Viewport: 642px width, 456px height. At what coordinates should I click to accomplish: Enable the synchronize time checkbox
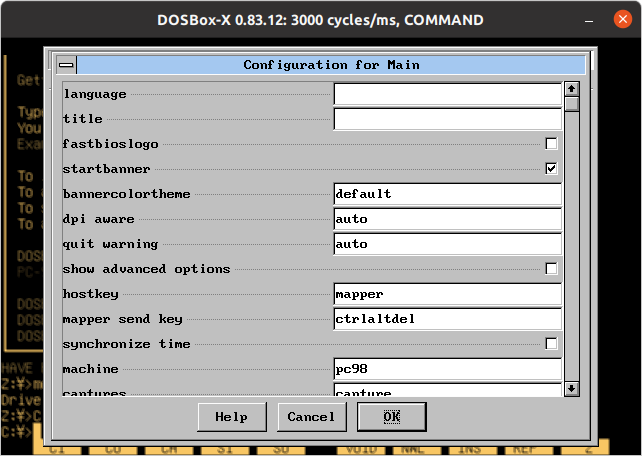(551, 343)
